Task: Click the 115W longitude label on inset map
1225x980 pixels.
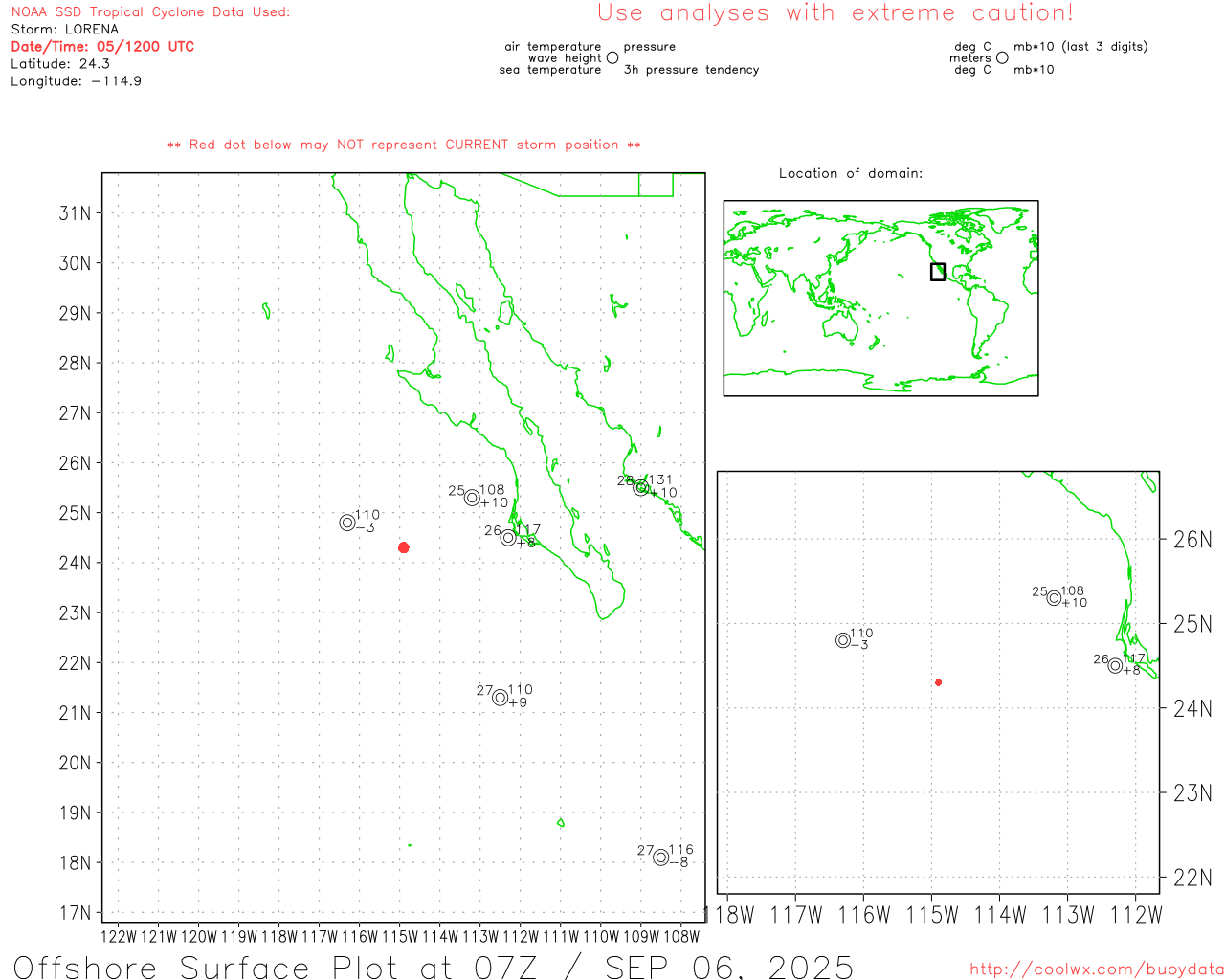Action: tap(932, 916)
